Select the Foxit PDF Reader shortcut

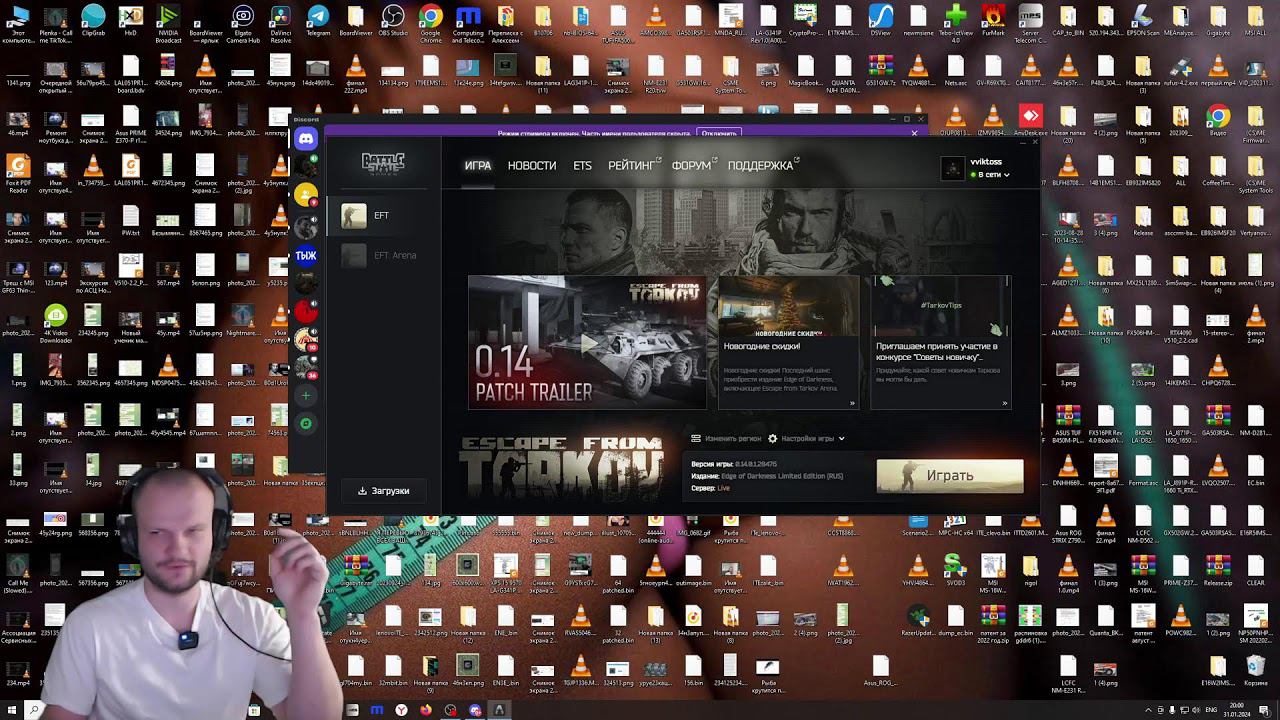click(x=18, y=174)
